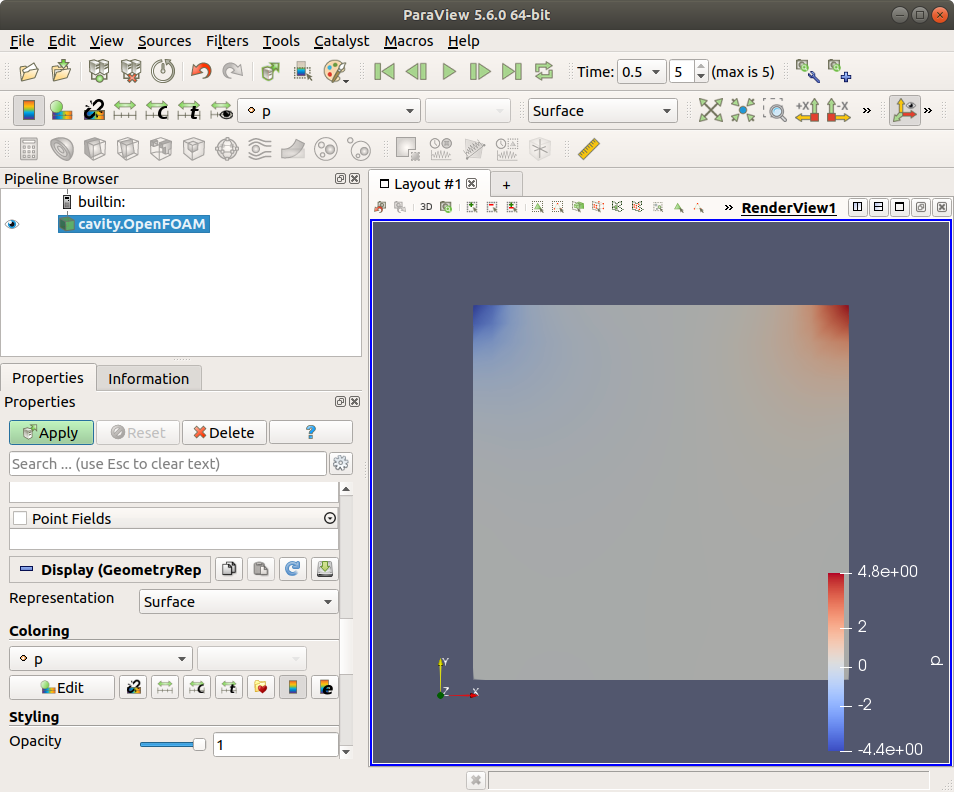Image resolution: width=954 pixels, height=792 pixels.
Task: Click the Zoom to box magnifier icon
Action: (x=774, y=111)
